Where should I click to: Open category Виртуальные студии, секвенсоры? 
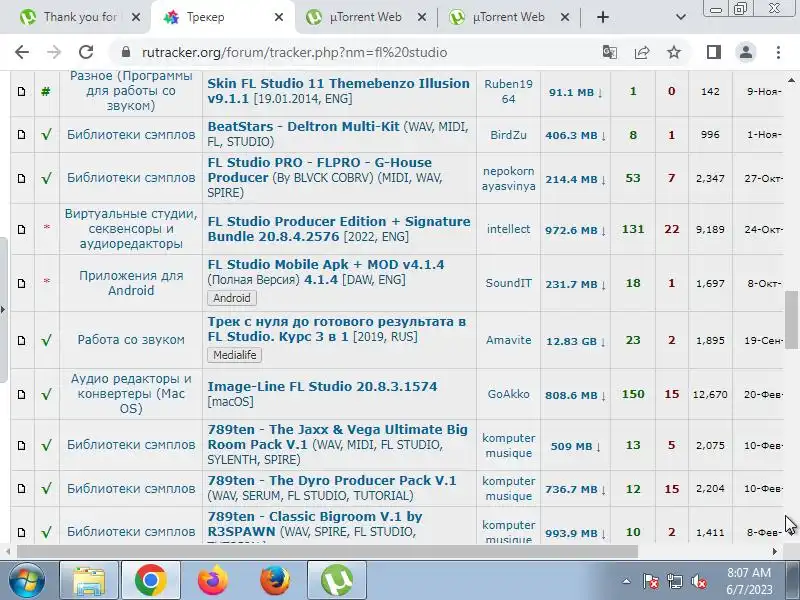[x=131, y=229]
